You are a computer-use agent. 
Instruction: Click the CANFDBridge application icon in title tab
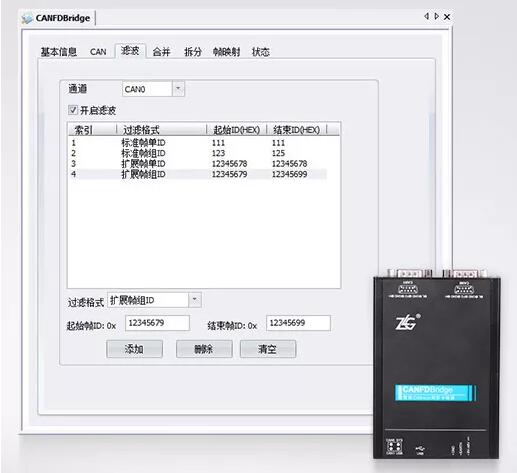point(27,18)
